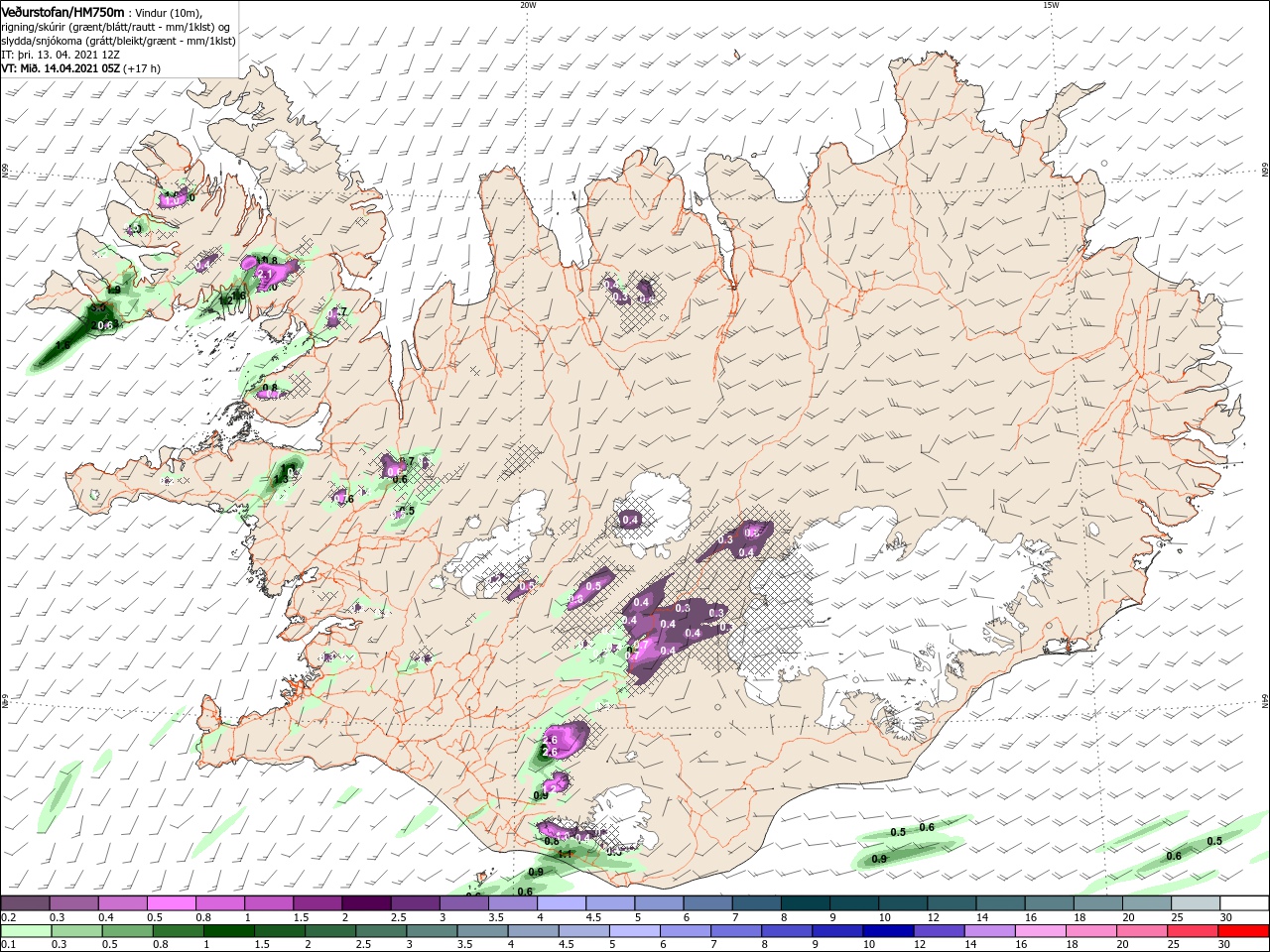
Task: Click the "20W" longitude label
Action: point(528,5)
